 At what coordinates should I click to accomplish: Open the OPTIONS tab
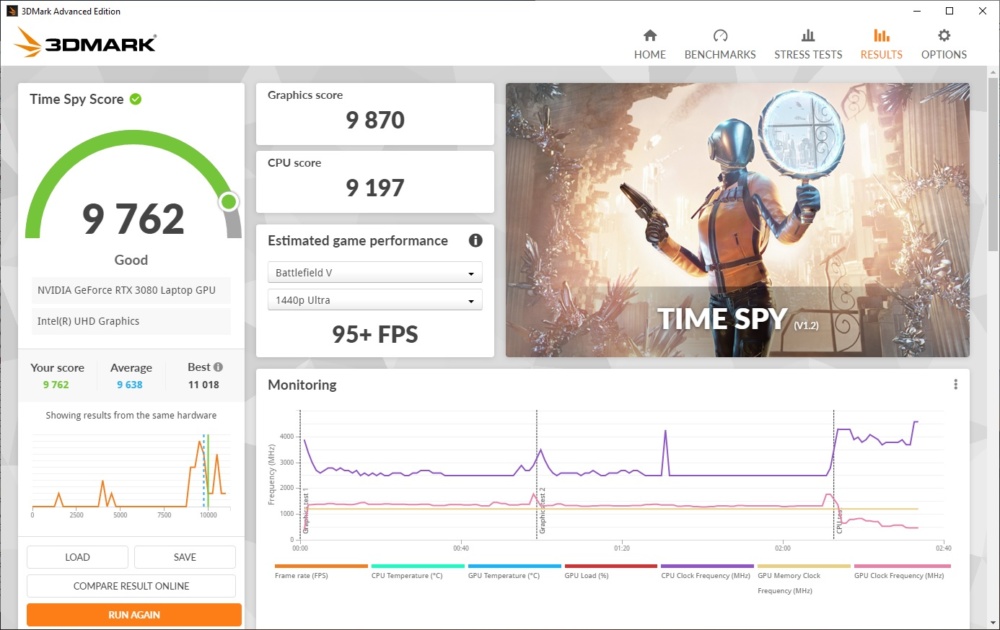pos(944,45)
